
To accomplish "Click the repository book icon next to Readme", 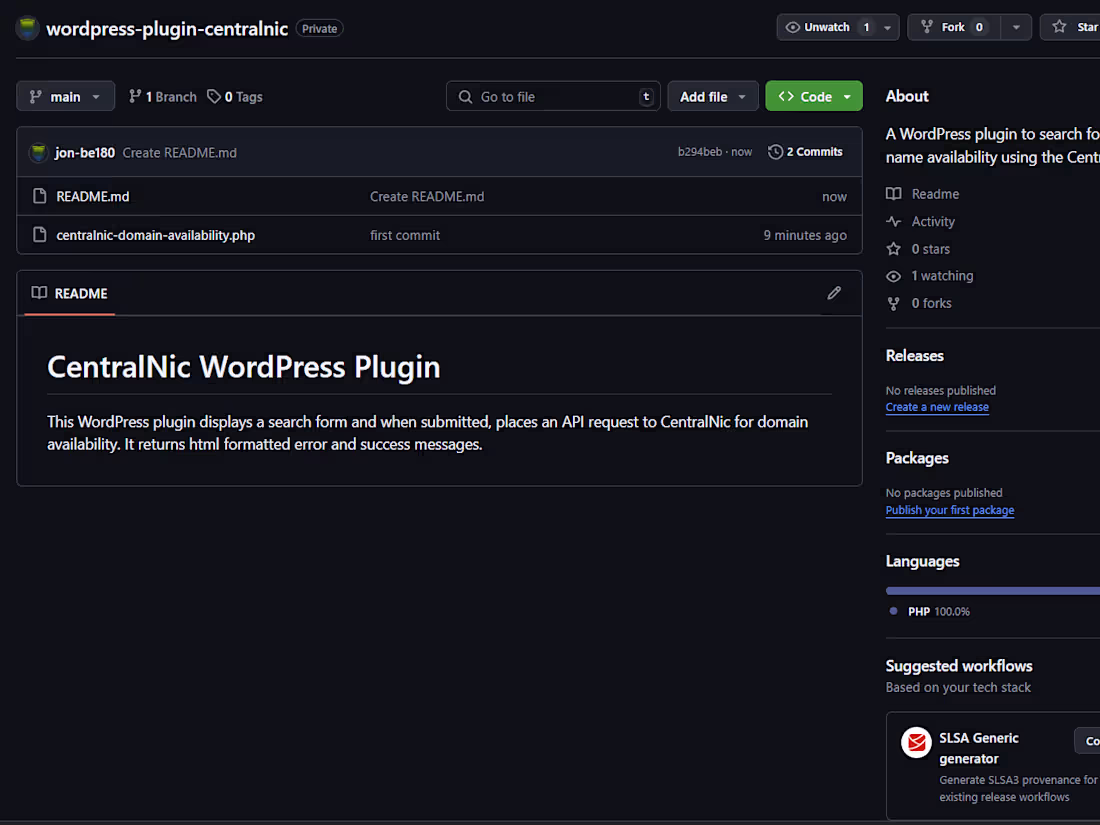I will tap(893, 193).
